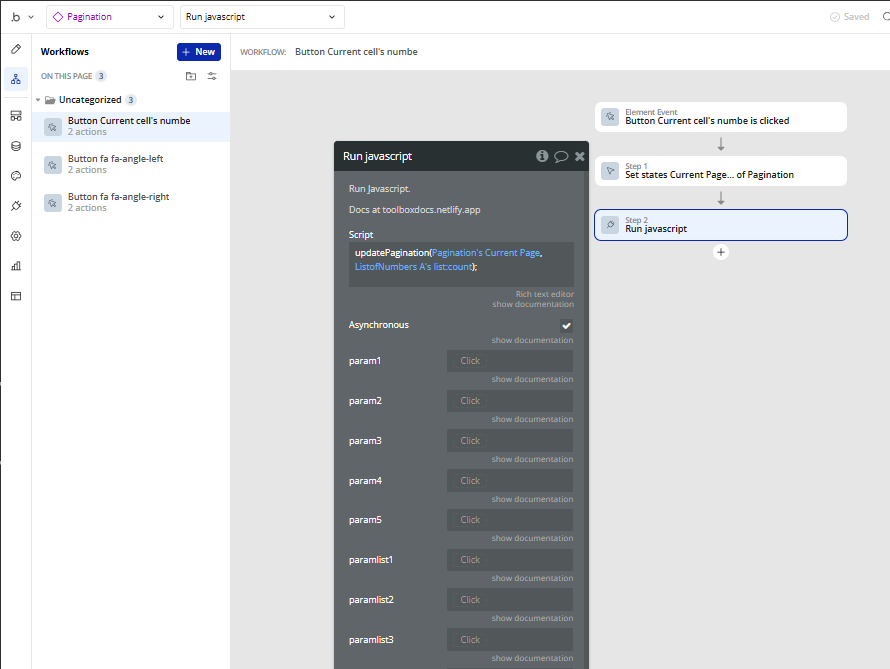890x669 pixels.
Task: Select the Workflow tab icon in sidebar
Action: pos(16,79)
